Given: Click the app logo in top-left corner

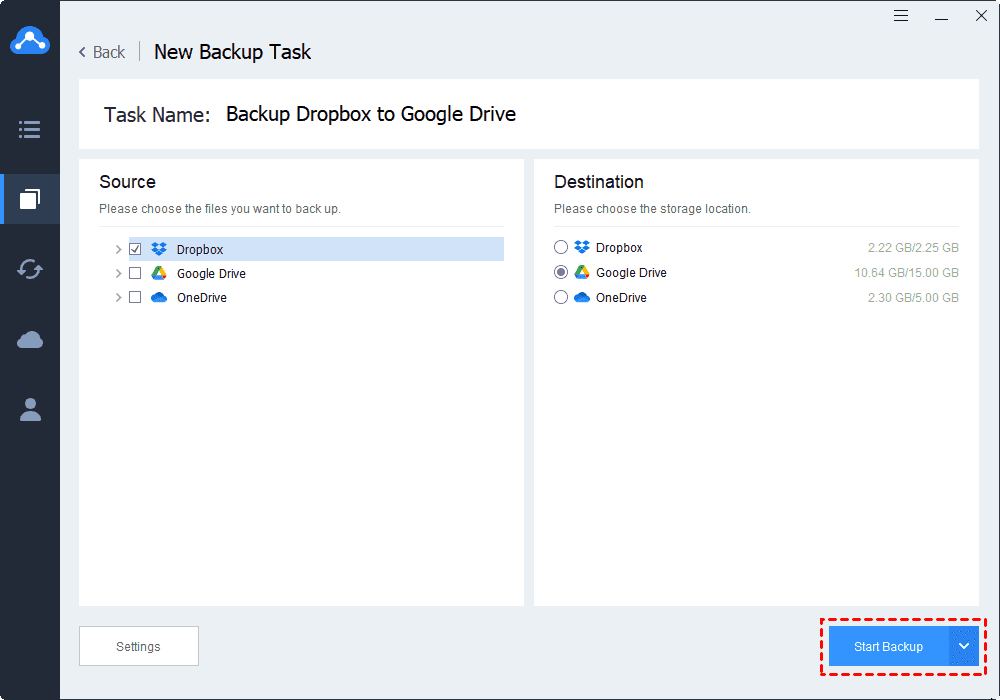Looking at the screenshot, I should tap(30, 40).
